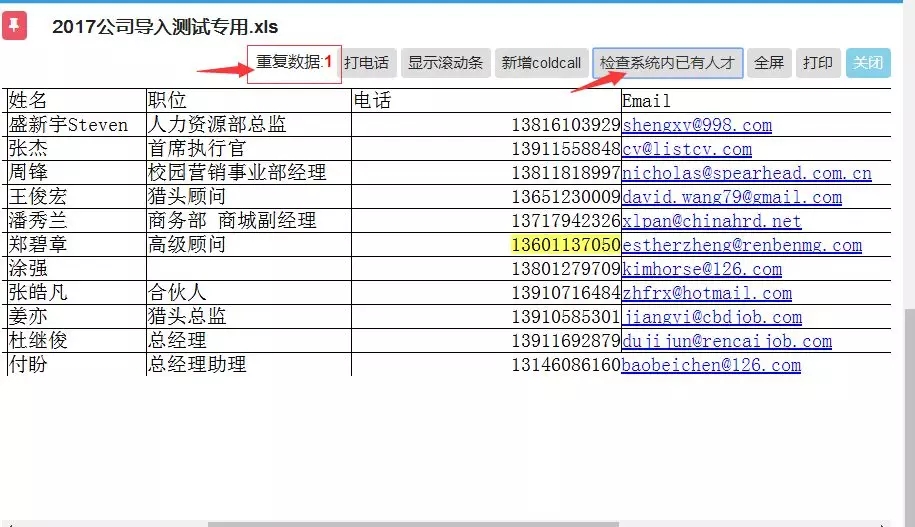Screen dimensions: 915x527
Task: Open email link dujijun@rencaijob.com
Action: coord(727,341)
